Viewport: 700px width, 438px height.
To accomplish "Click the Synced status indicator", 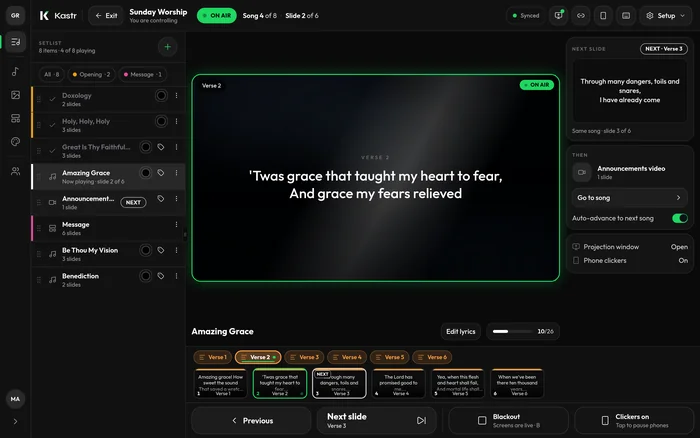I will 526,16.
